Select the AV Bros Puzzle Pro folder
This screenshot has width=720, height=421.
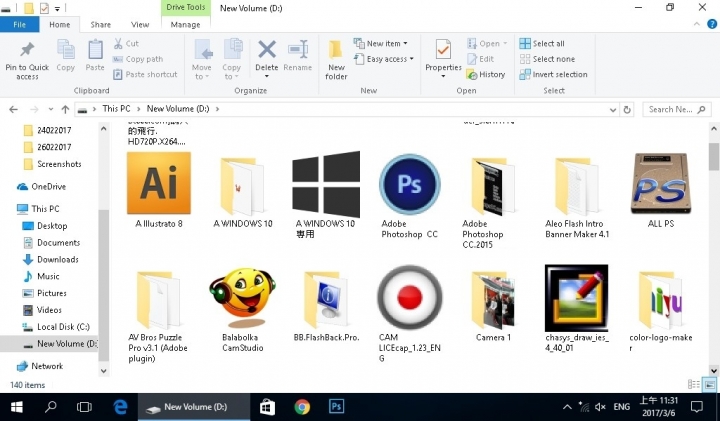click(x=159, y=299)
